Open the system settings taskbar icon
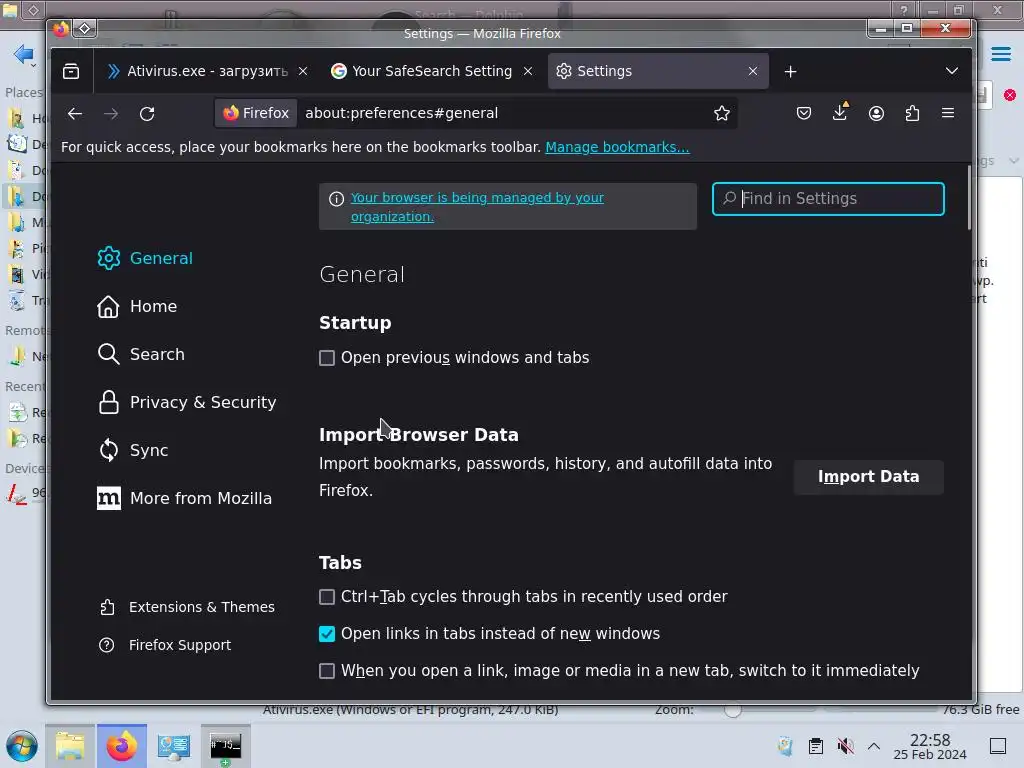 coord(174,746)
